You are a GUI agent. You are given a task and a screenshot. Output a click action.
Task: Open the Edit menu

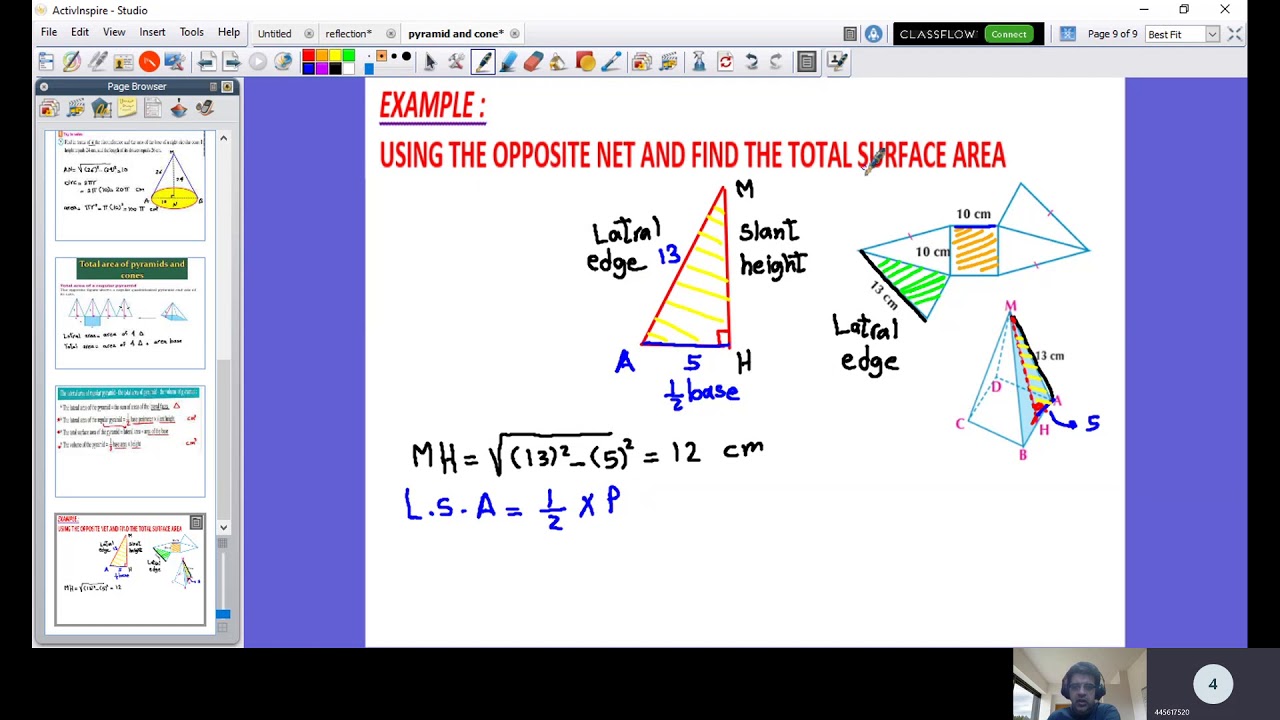[80, 33]
